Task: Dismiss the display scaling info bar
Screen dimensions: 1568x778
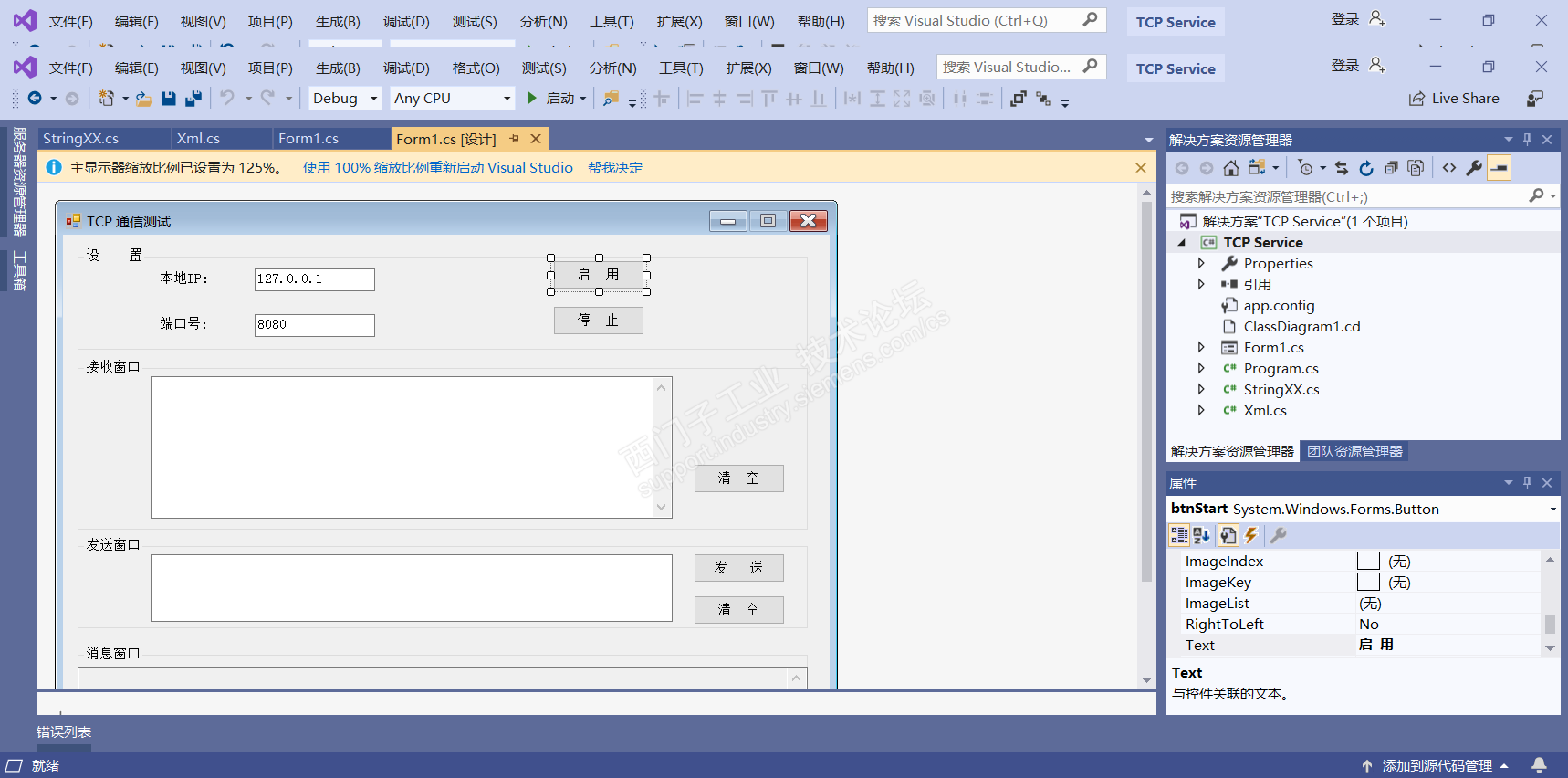Action: [1141, 168]
